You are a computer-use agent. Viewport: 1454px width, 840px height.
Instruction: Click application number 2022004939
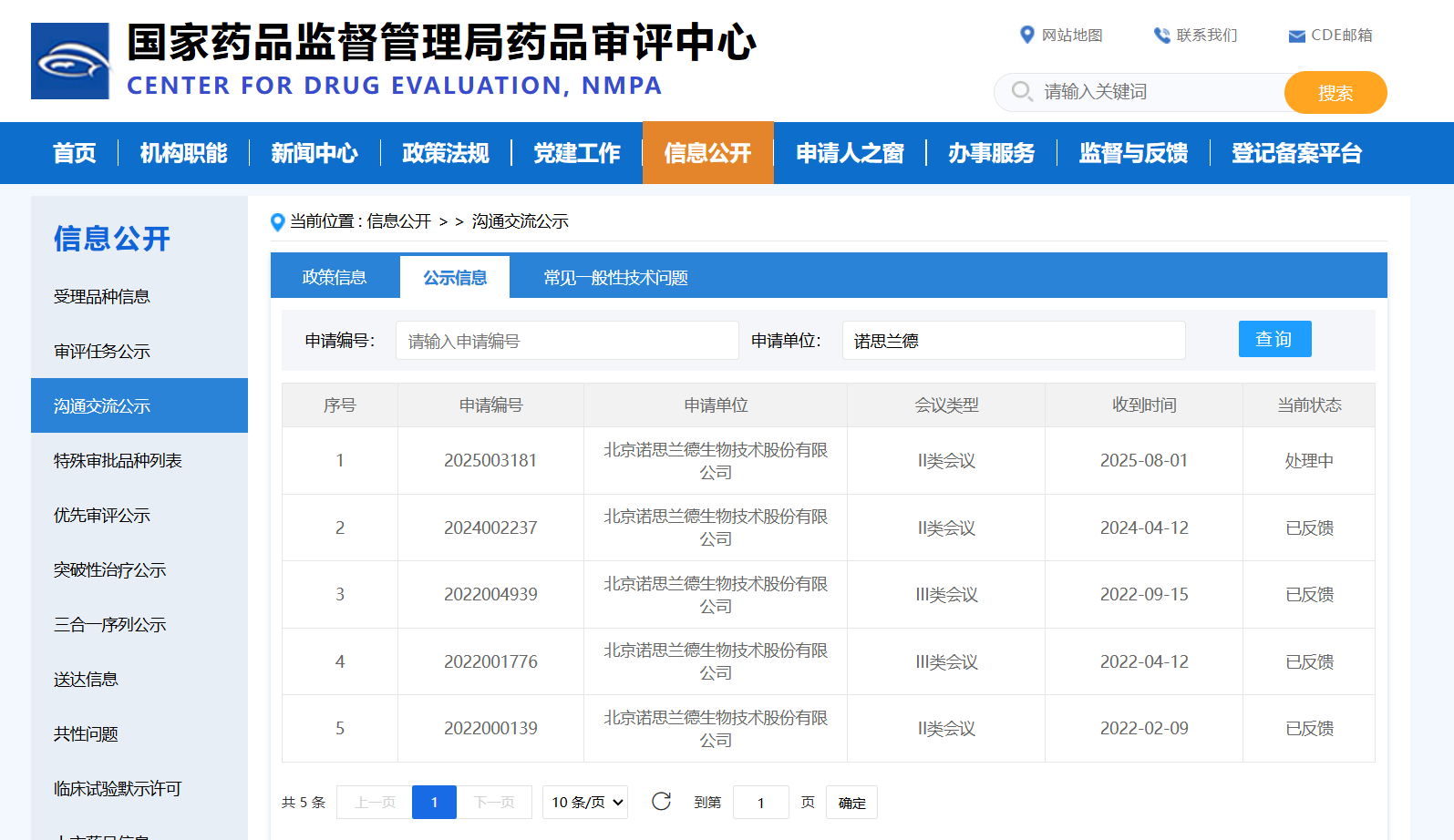[x=490, y=594]
